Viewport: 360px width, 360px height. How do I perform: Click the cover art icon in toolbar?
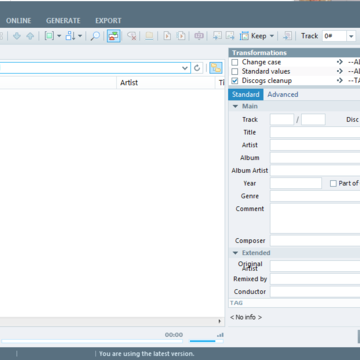pyautogui.click(x=149, y=36)
